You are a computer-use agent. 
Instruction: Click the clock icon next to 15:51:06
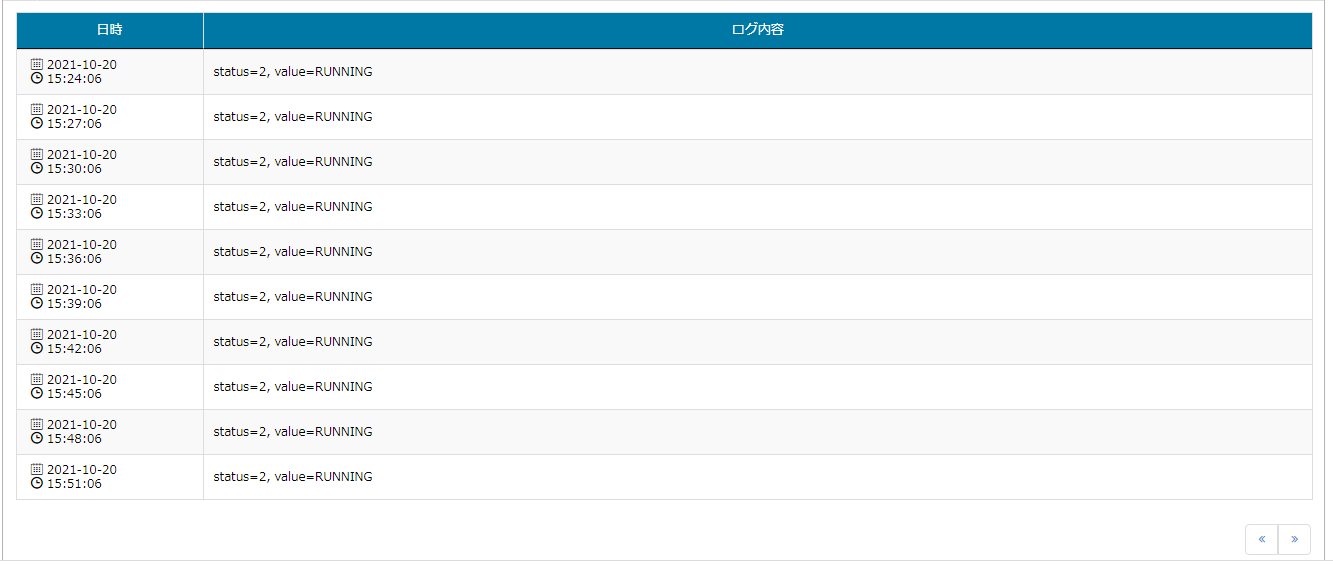coord(37,483)
